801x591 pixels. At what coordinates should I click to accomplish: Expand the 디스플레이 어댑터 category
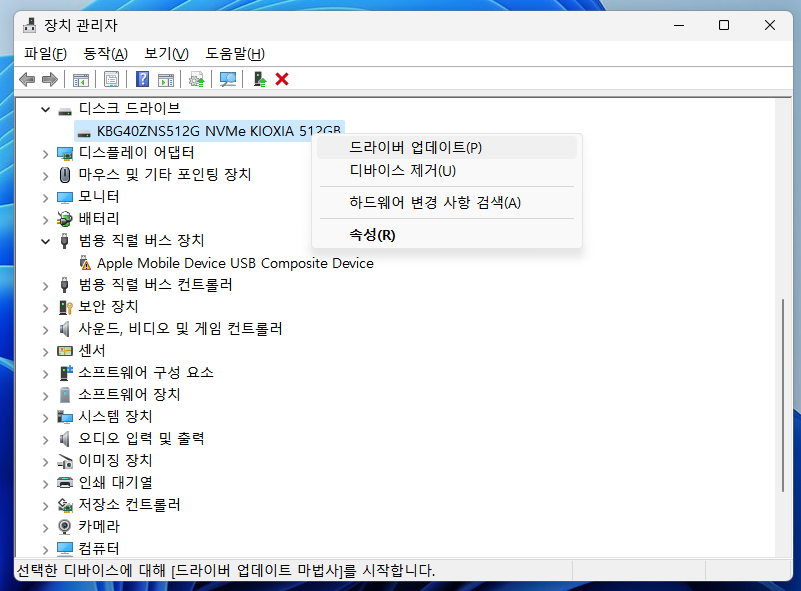click(45, 152)
